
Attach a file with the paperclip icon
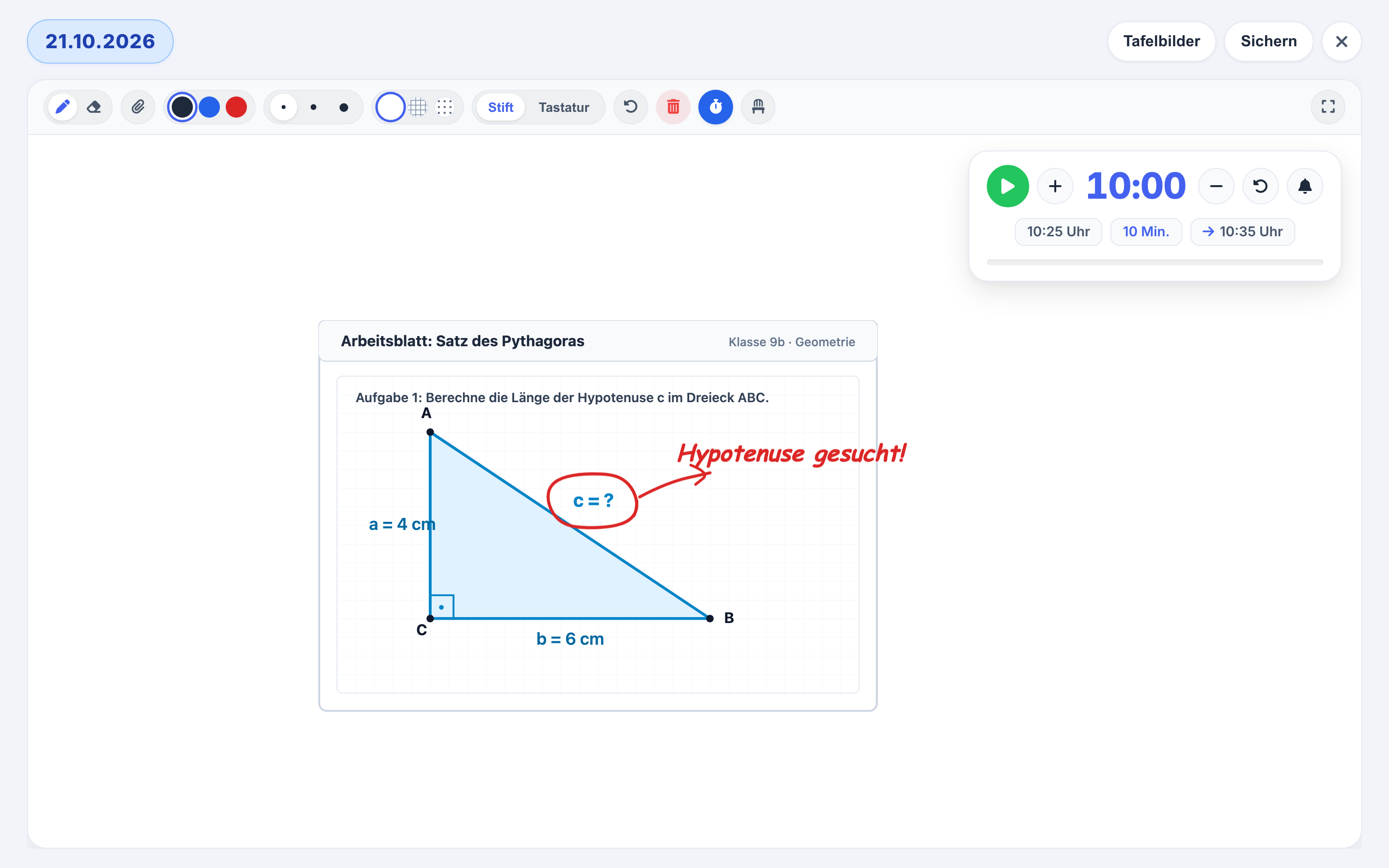click(x=138, y=107)
